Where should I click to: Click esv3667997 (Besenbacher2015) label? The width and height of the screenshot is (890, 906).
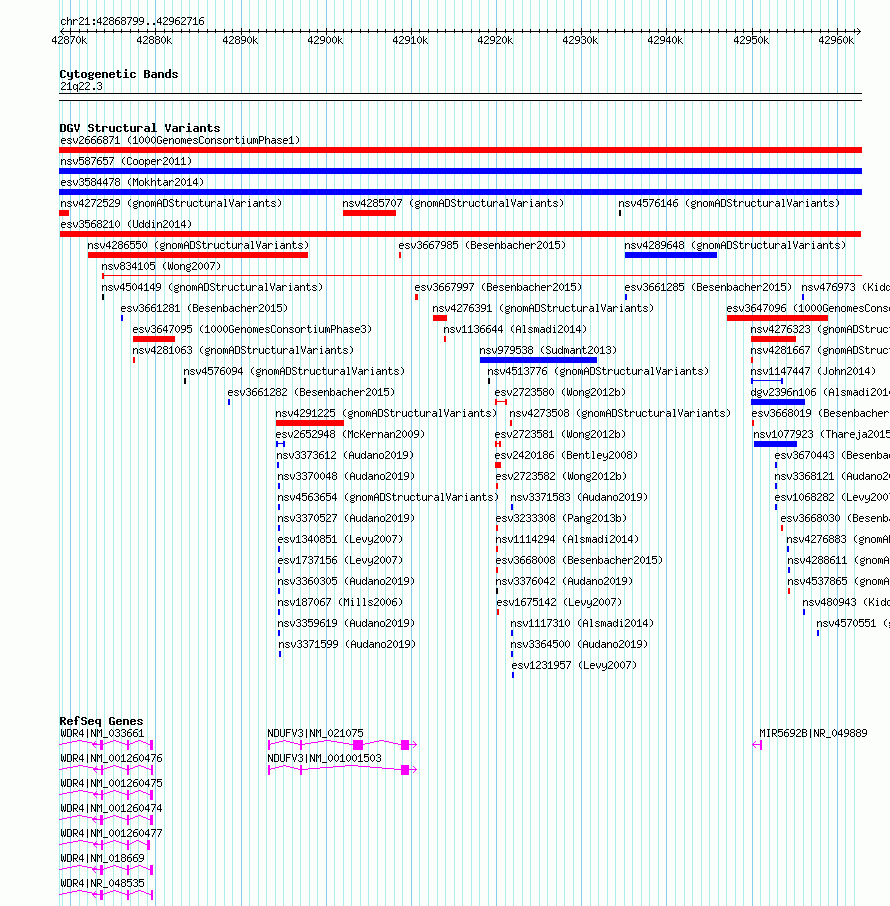(x=498, y=287)
